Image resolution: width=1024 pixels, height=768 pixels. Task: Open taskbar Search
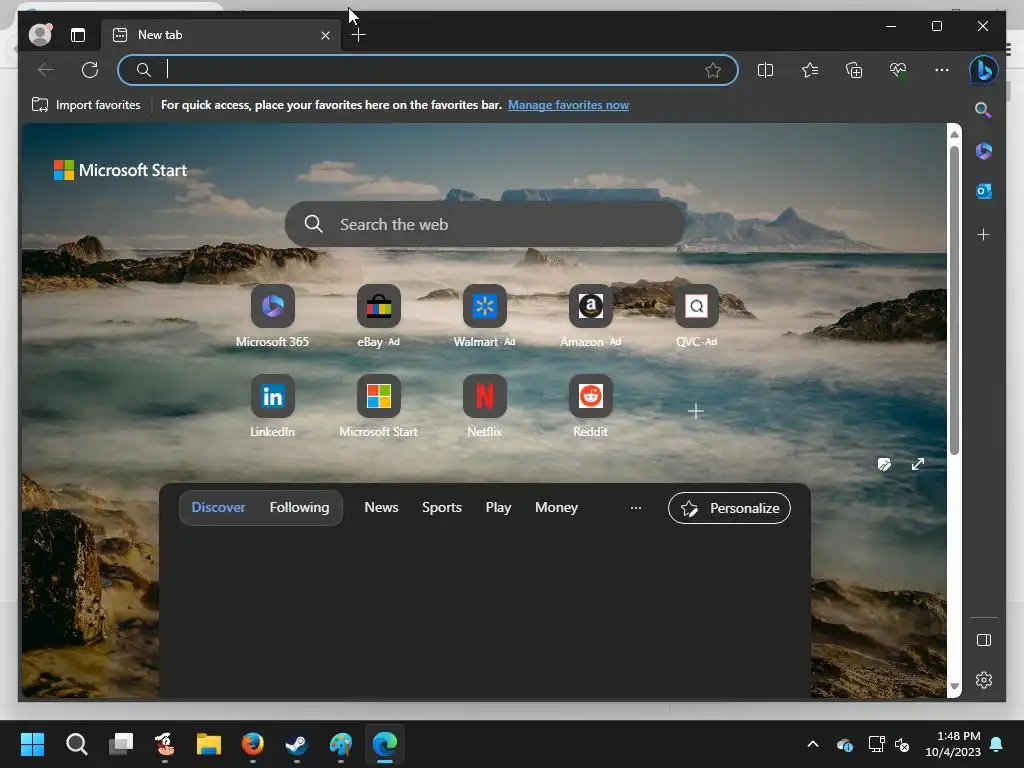pos(76,744)
